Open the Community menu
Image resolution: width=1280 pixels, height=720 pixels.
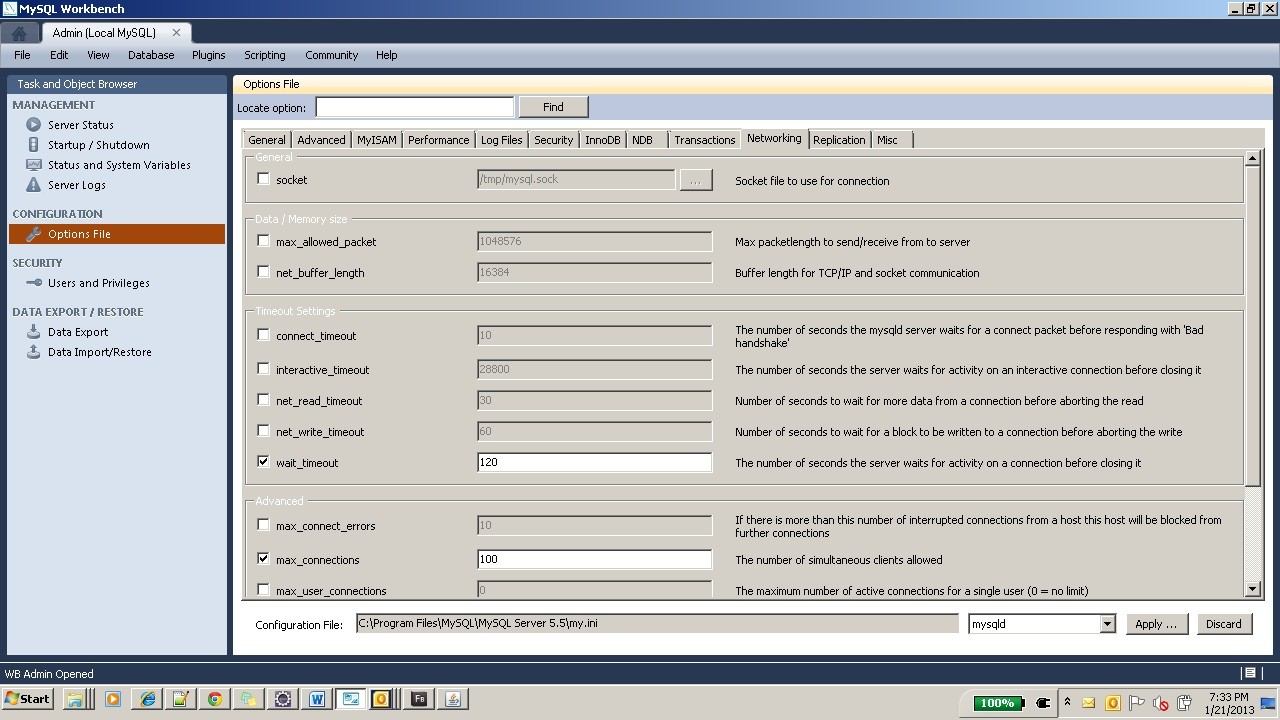[x=331, y=55]
